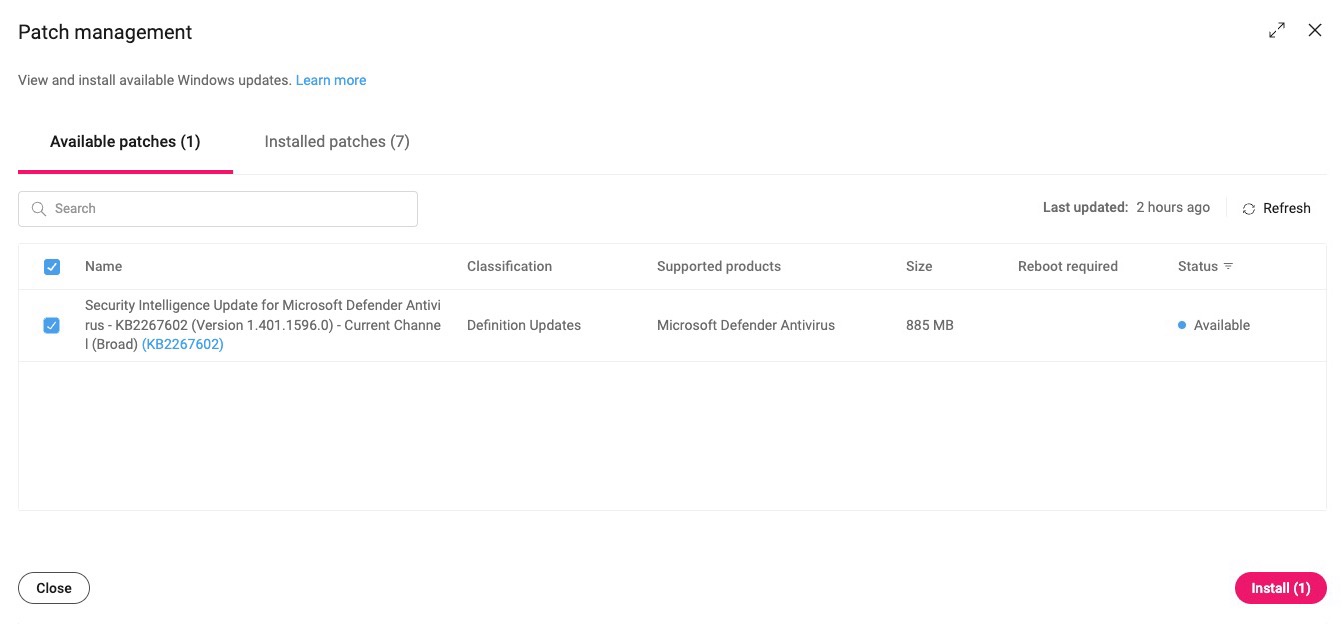Viewport: 1344px width, 624px height.
Task: Click the Reboot required column header
Action: (1067, 266)
